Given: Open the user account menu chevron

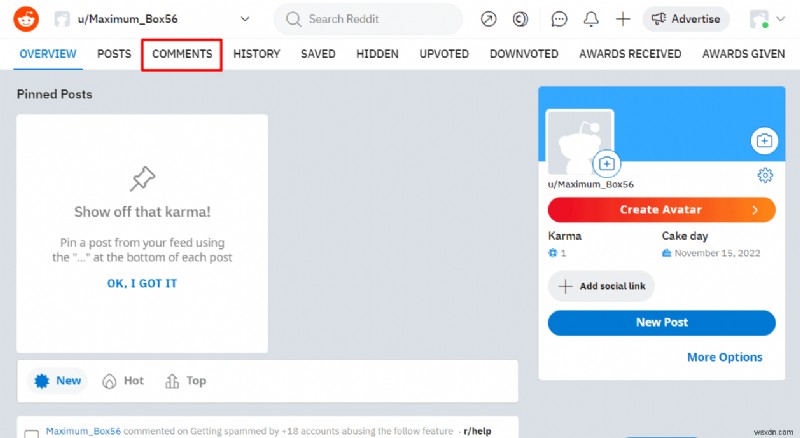Looking at the screenshot, I should coord(780,19).
